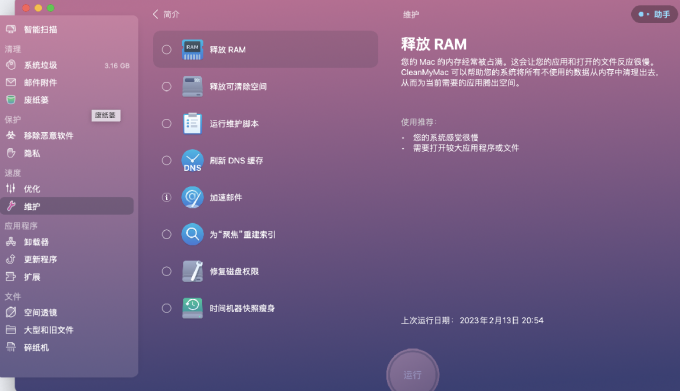Open the Uninstaller (卸载器) icon
Viewport: 680px width, 391px height.
click(x=11, y=241)
